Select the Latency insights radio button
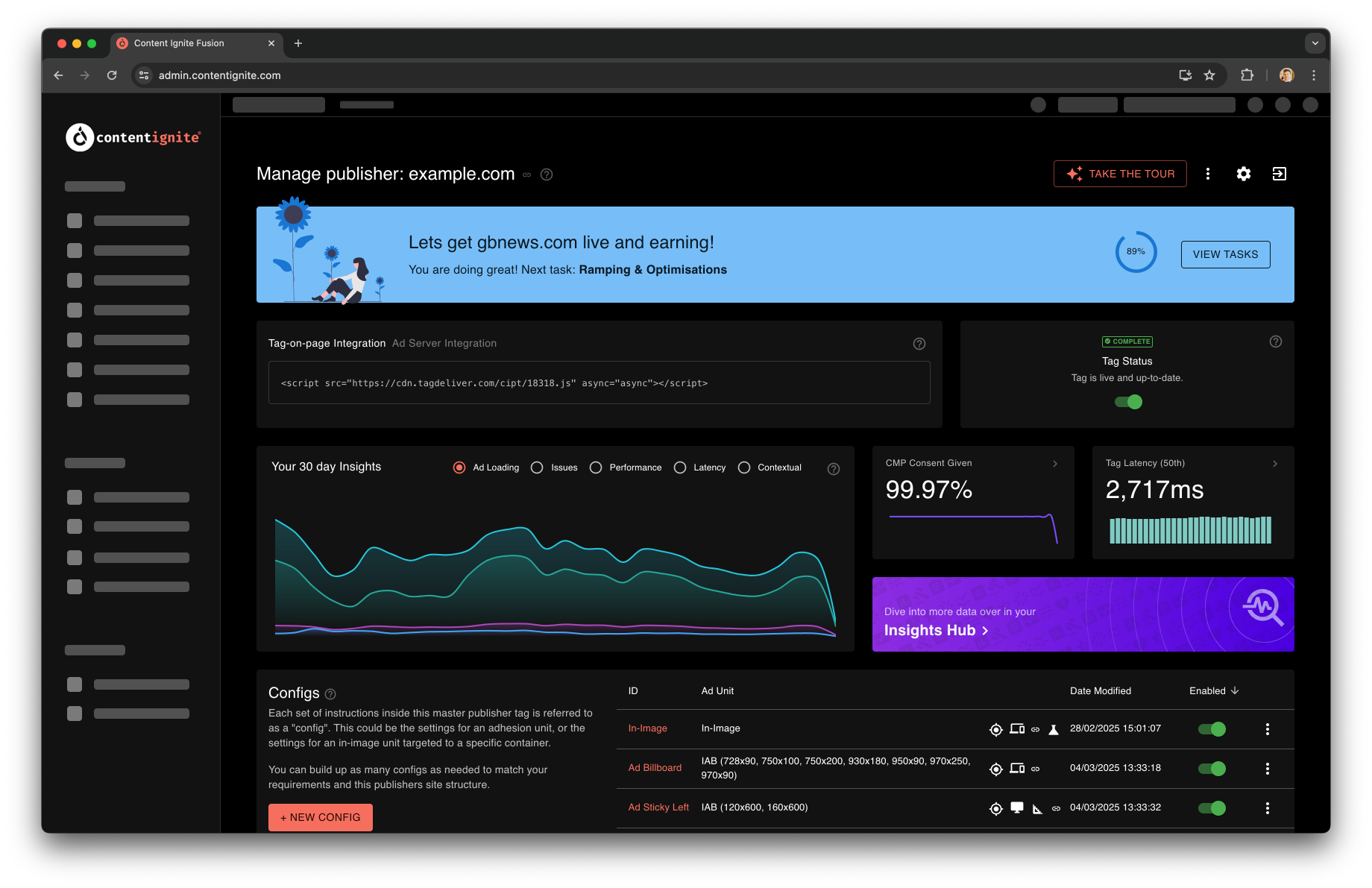This screenshot has height=888, width=1372. (680, 467)
